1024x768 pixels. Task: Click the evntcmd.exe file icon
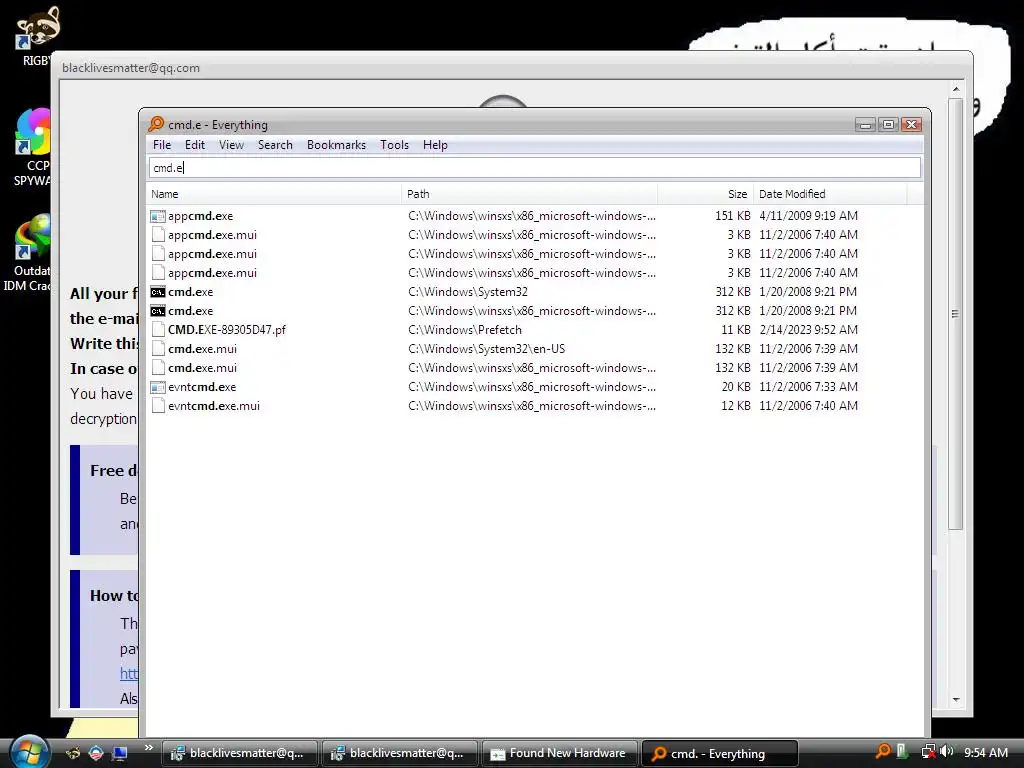[x=157, y=387]
